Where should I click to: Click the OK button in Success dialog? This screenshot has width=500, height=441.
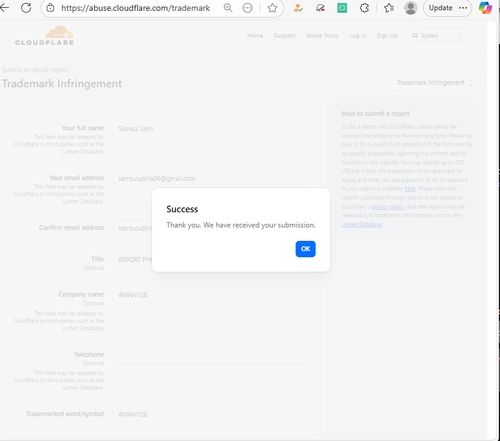[x=305, y=249]
